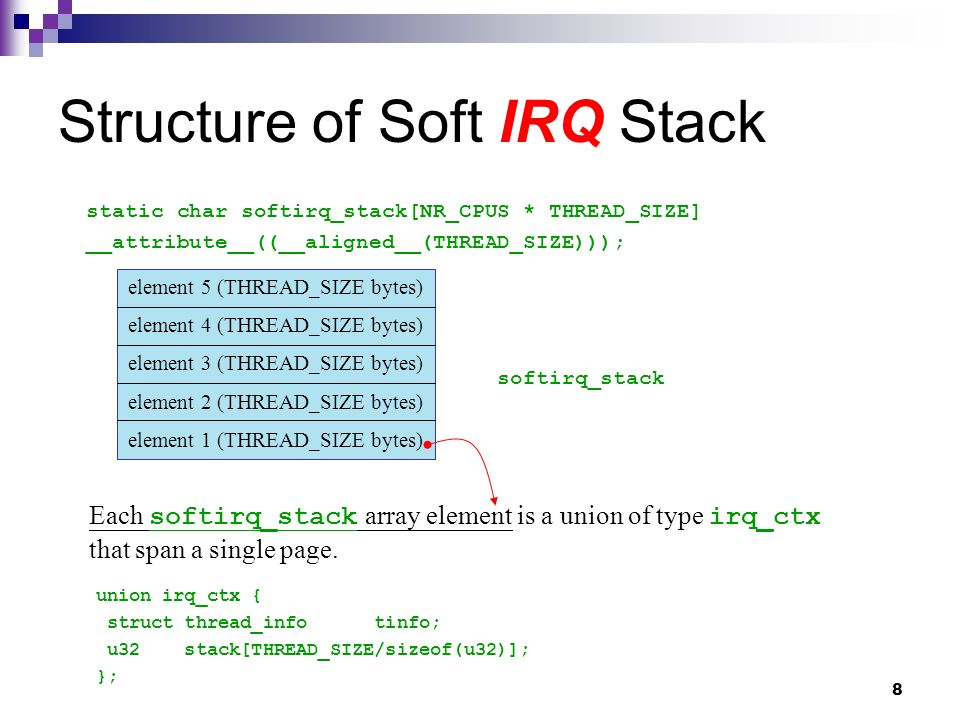Click the 'stack[THREAD_SIZE/sizeof(u32)];' code text

[356, 649]
